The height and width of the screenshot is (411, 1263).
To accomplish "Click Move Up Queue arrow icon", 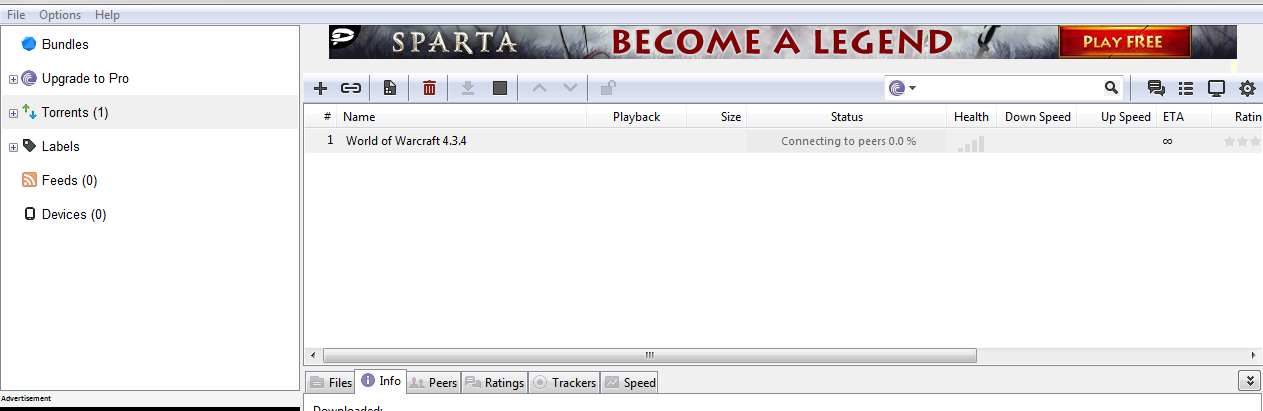I will [x=539, y=88].
